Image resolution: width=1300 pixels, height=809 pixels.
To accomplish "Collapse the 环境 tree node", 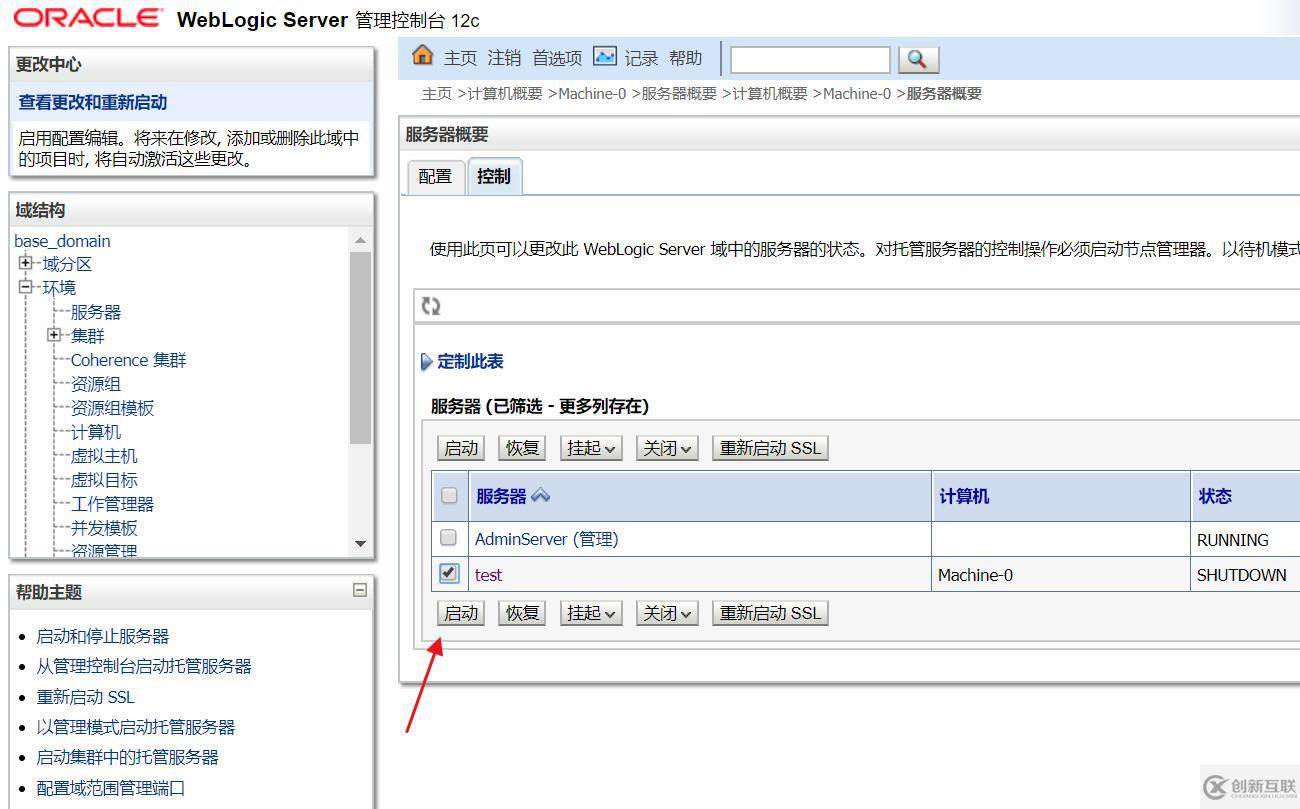I will pos(26,287).
